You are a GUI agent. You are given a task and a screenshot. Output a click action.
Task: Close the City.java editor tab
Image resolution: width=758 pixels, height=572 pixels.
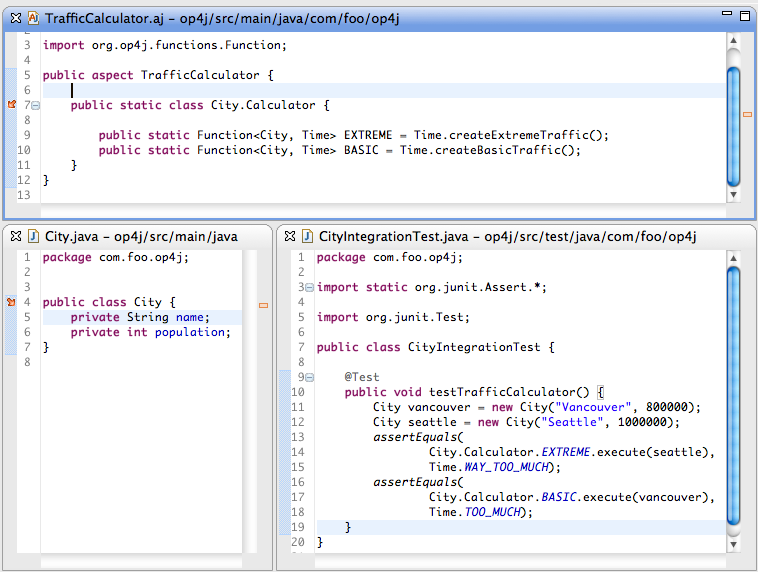[x=15, y=236]
